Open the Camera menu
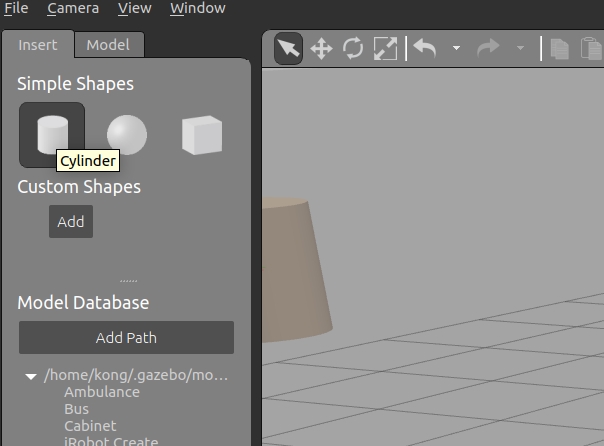This screenshot has height=446, width=604. point(73,9)
